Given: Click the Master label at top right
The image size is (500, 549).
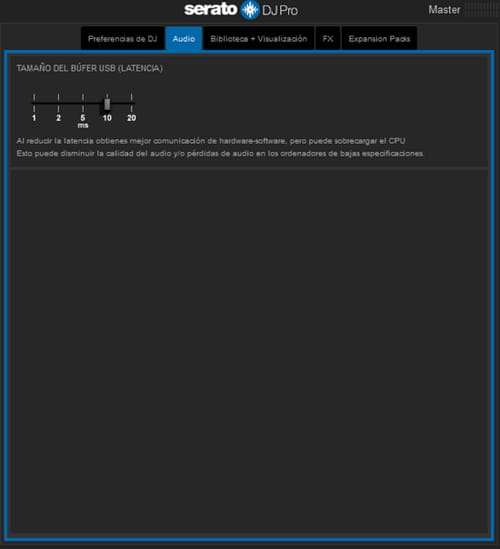Looking at the screenshot, I should 444,10.
